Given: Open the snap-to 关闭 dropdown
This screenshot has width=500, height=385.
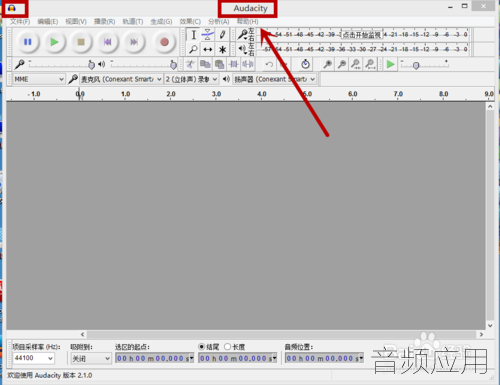Looking at the screenshot, I should point(91,358).
